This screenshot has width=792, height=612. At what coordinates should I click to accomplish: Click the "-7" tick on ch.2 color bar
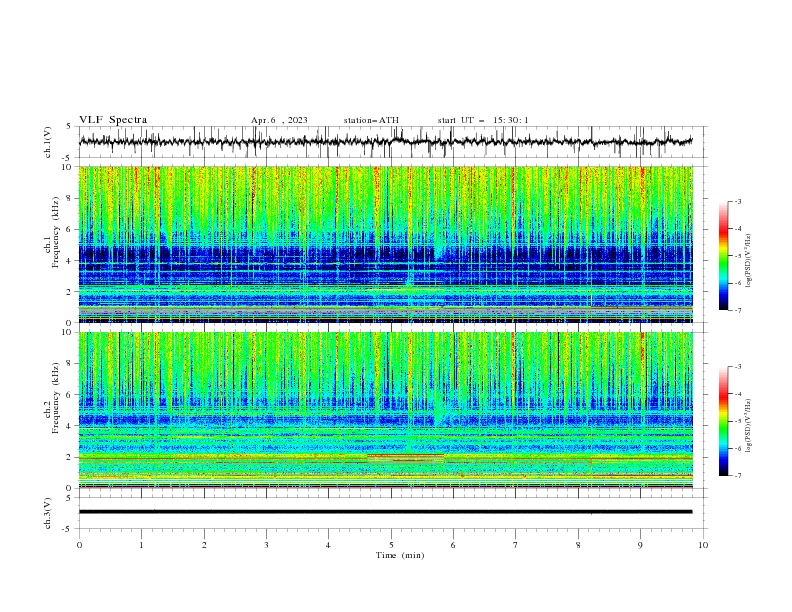point(737,476)
